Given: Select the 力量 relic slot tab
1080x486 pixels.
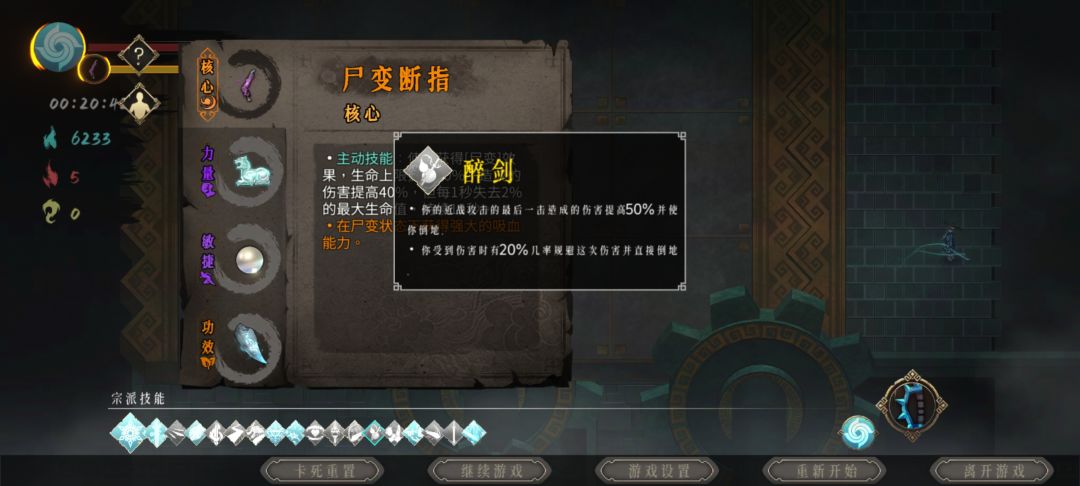Looking at the screenshot, I should click(x=207, y=171).
